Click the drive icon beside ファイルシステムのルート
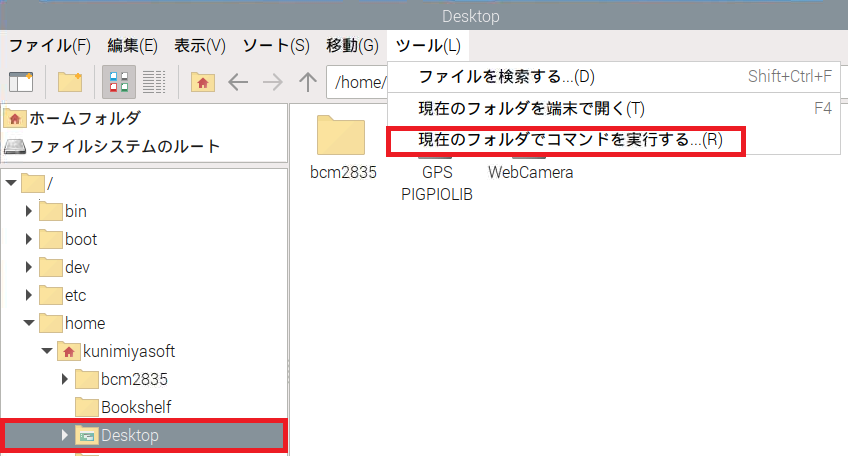The image size is (848, 456). (x=15, y=146)
